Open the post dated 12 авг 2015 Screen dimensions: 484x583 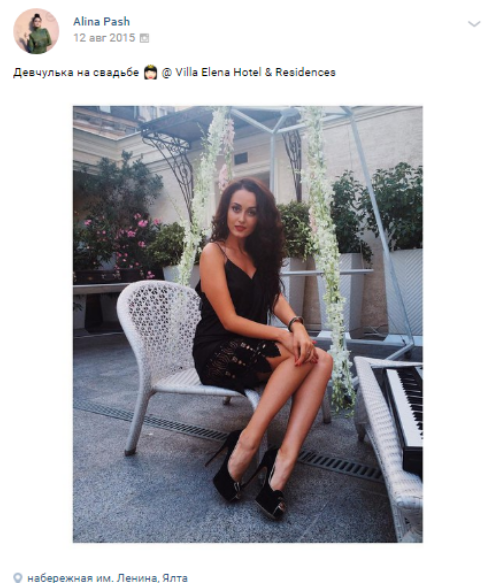point(104,38)
